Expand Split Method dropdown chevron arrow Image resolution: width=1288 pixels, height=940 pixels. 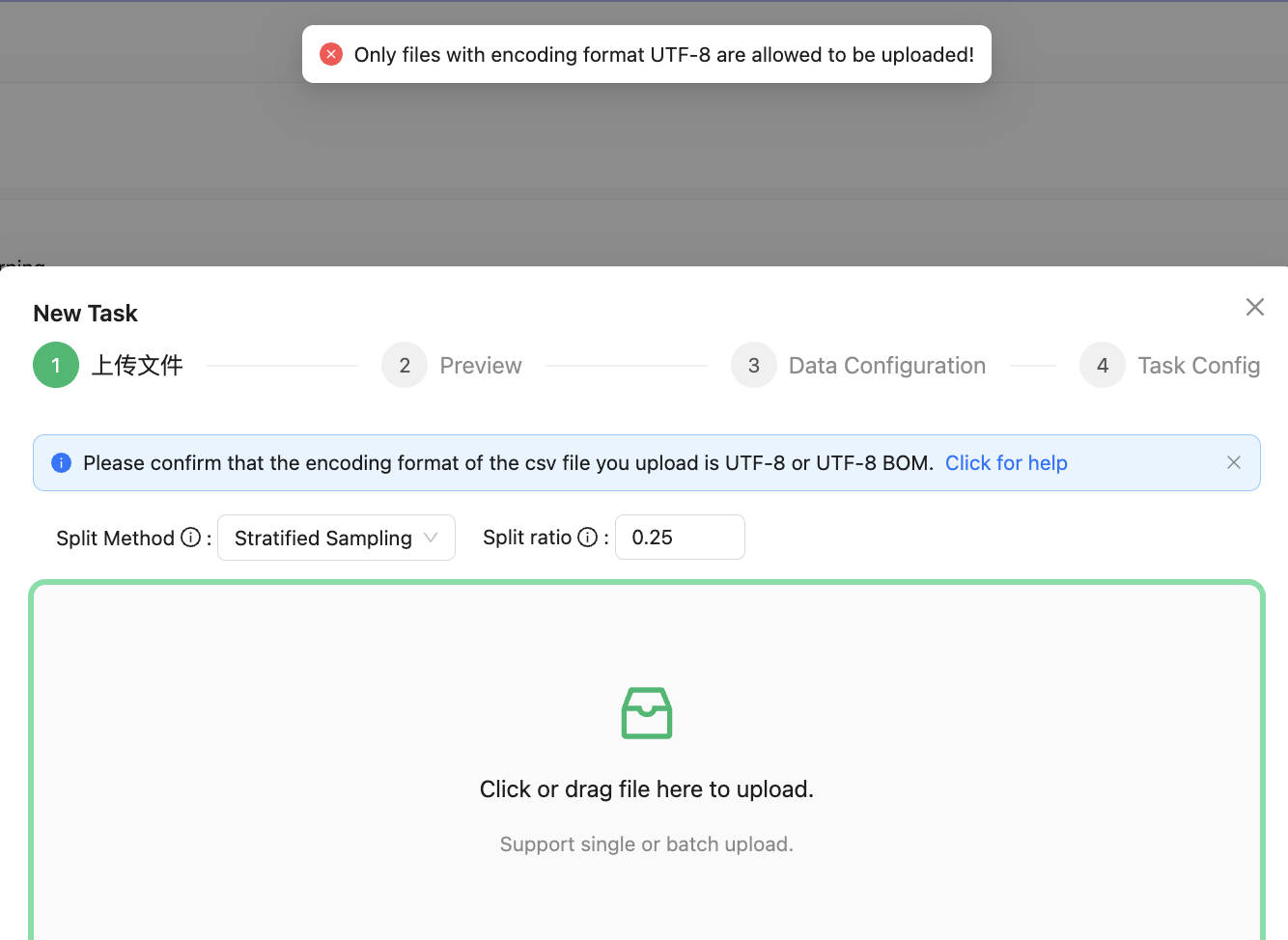pos(431,538)
